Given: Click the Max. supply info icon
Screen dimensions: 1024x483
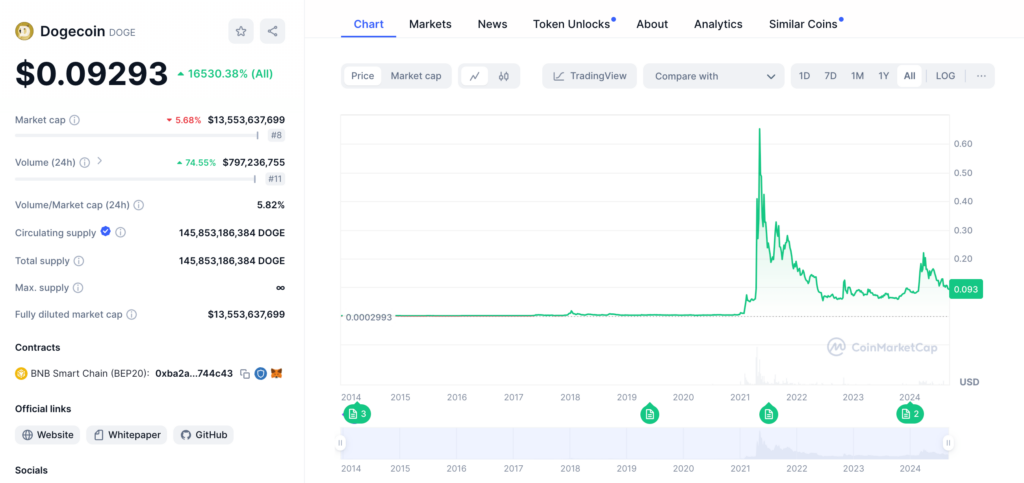Looking at the screenshot, I should tap(78, 288).
